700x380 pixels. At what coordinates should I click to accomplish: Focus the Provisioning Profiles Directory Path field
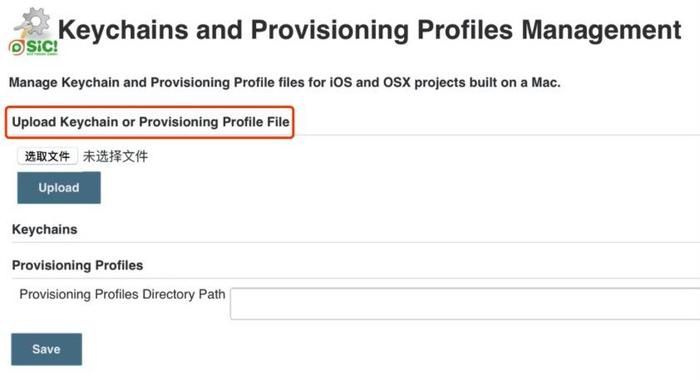[x=465, y=304]
